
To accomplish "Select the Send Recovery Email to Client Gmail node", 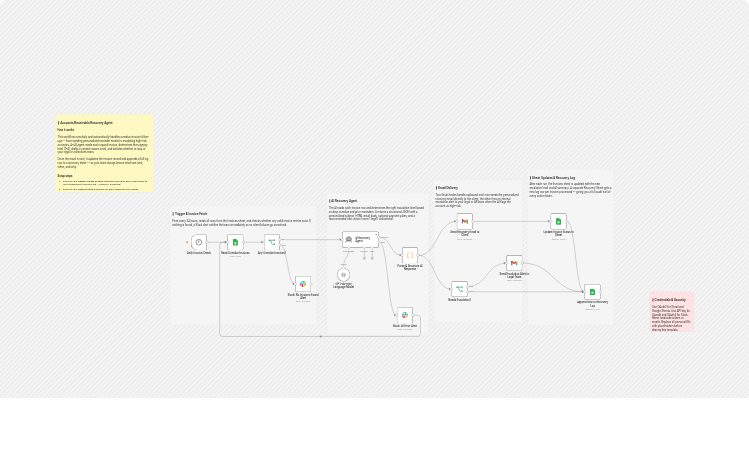I will point(465,222).
